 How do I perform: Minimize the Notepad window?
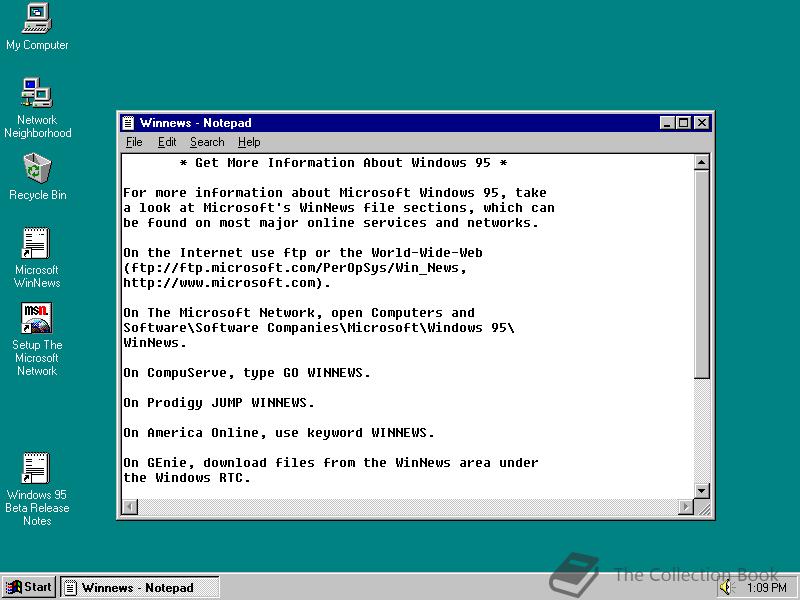(667, 123)
